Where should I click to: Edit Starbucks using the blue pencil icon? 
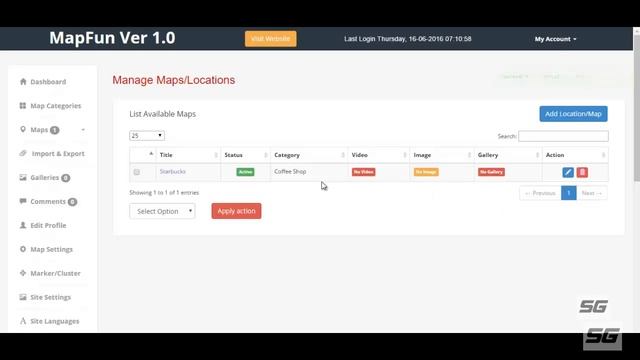click(568, 172)
